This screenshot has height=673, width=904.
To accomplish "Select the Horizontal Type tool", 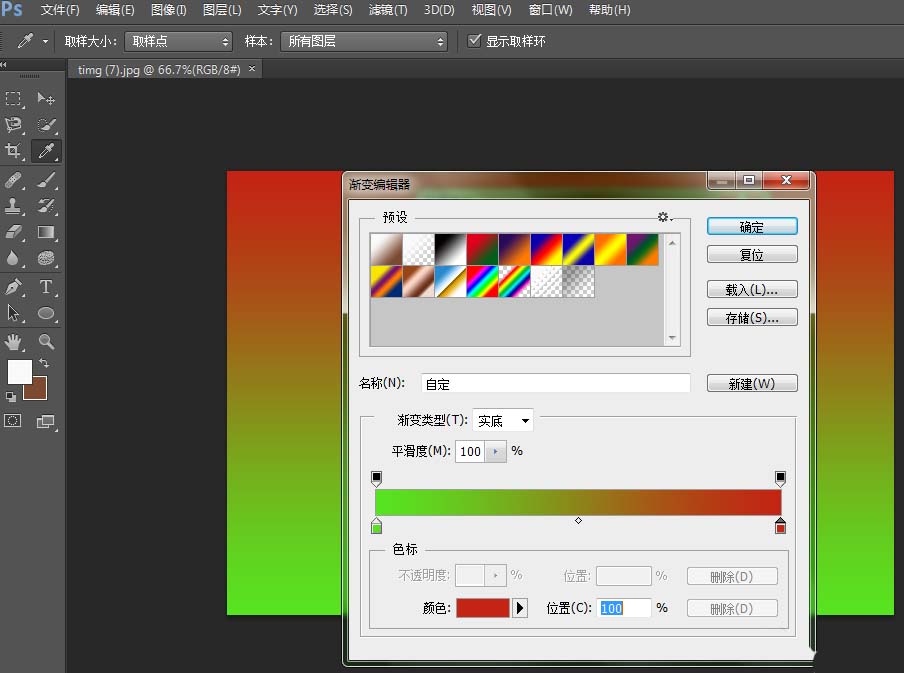I will [46, 287].
